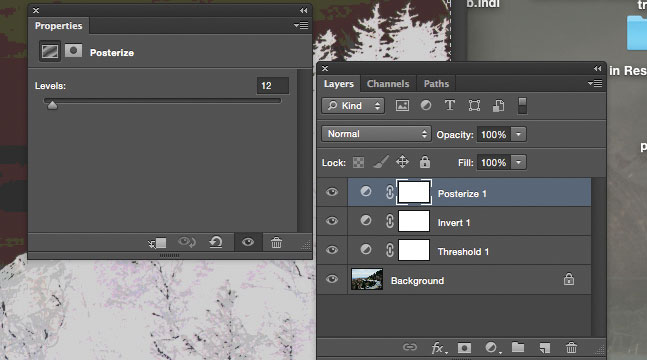647x360 pixels.
Task: Collapse the Layers panel with double arrows
Action: (597, 69)
